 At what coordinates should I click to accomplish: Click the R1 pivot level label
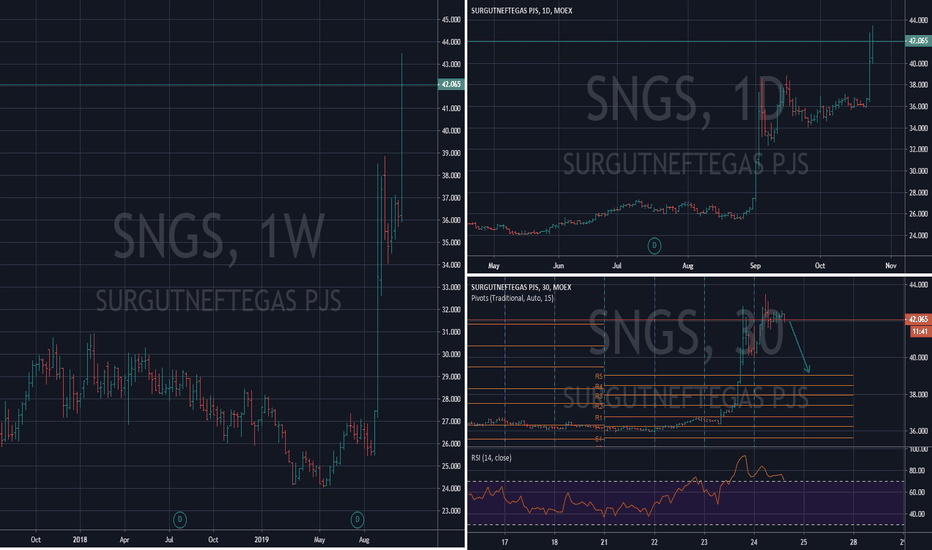pyautogui.click(x=599, y=417)
